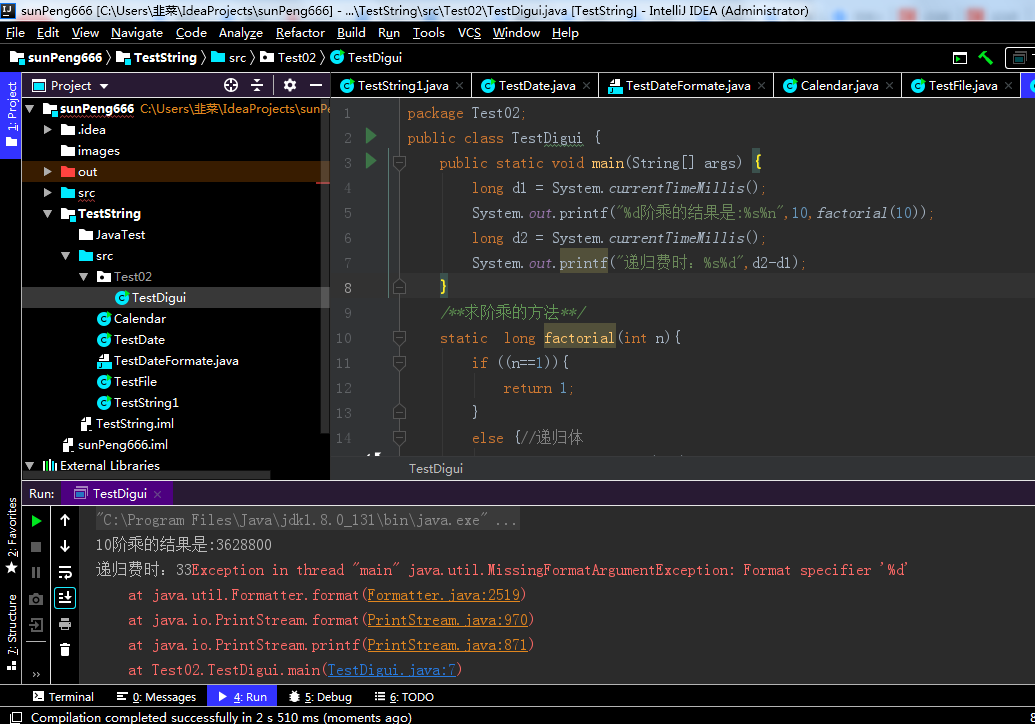Click Down the Stack Trace arrow

(65, 546)
